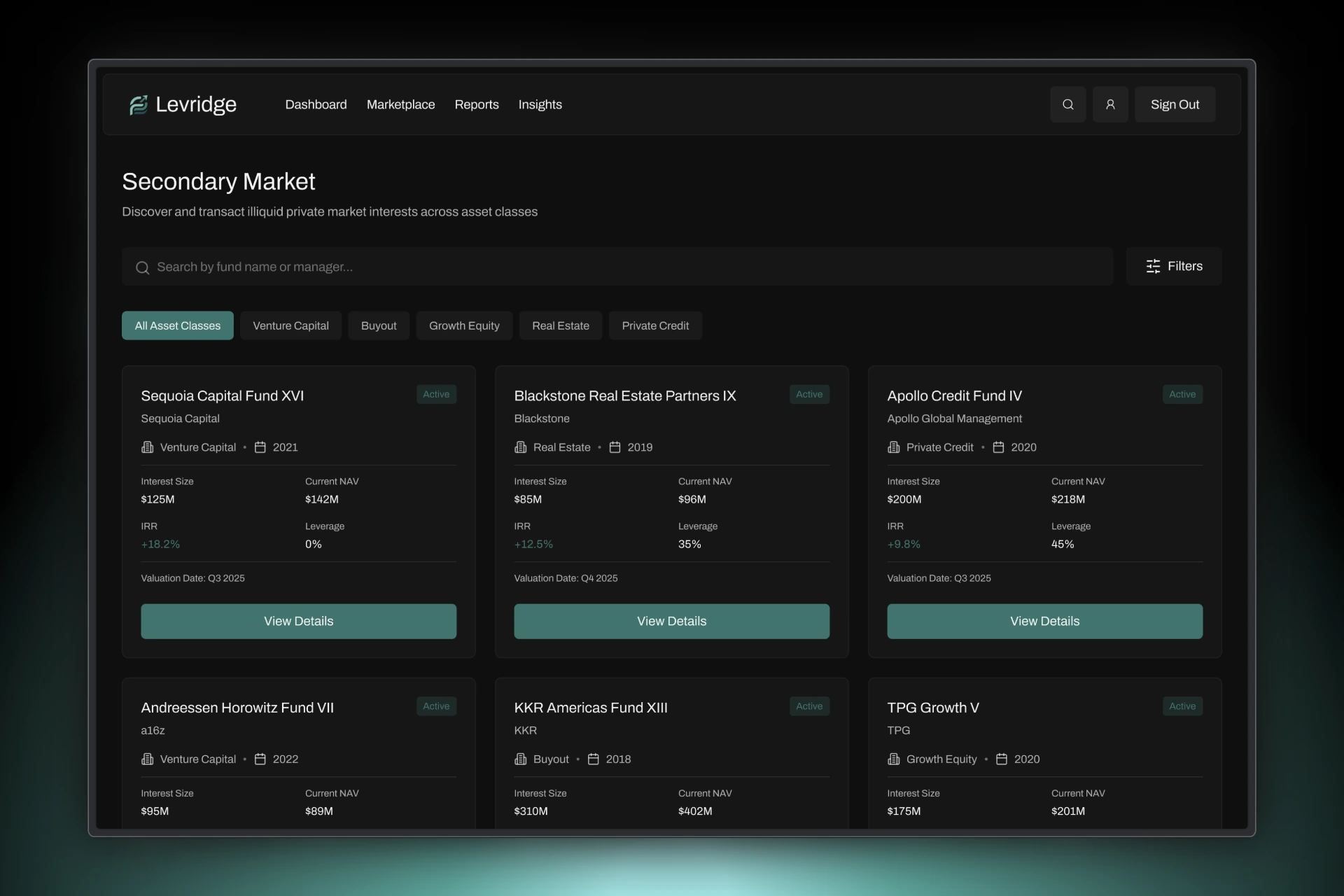The image size is (1344, 896).
Task: Click the $175M Interest Size value
Action: 904,811
